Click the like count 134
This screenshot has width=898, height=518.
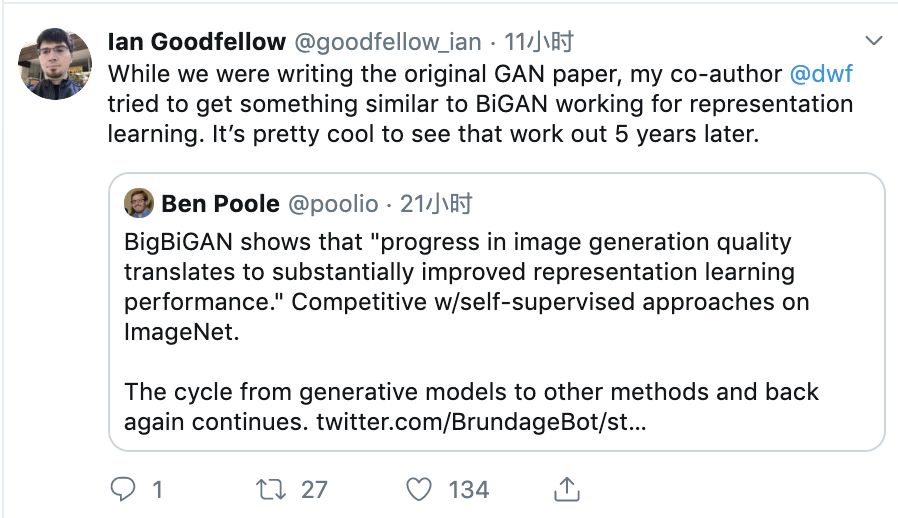(468, 489)
